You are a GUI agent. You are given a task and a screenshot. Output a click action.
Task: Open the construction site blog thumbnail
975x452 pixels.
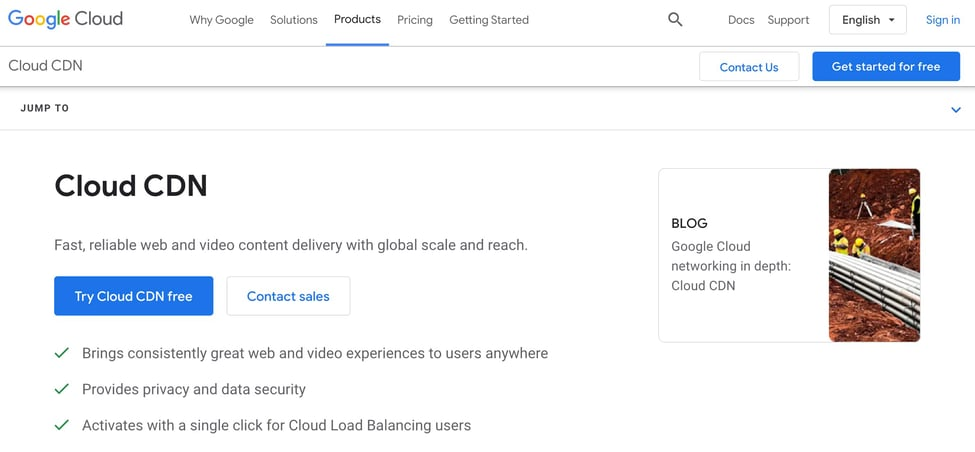pyautogui.click(x=874, y=255)
